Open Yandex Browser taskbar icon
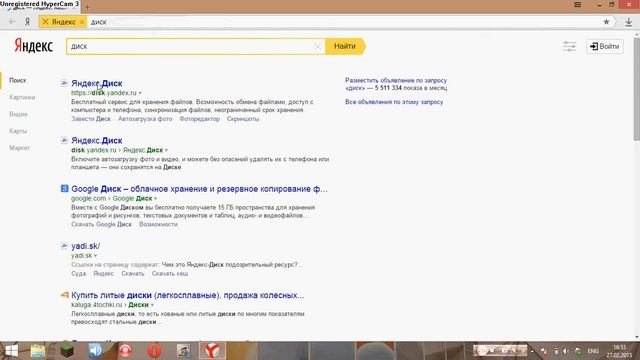The width and height of the screenshot is (640, 360). click(x=212, y=351)
